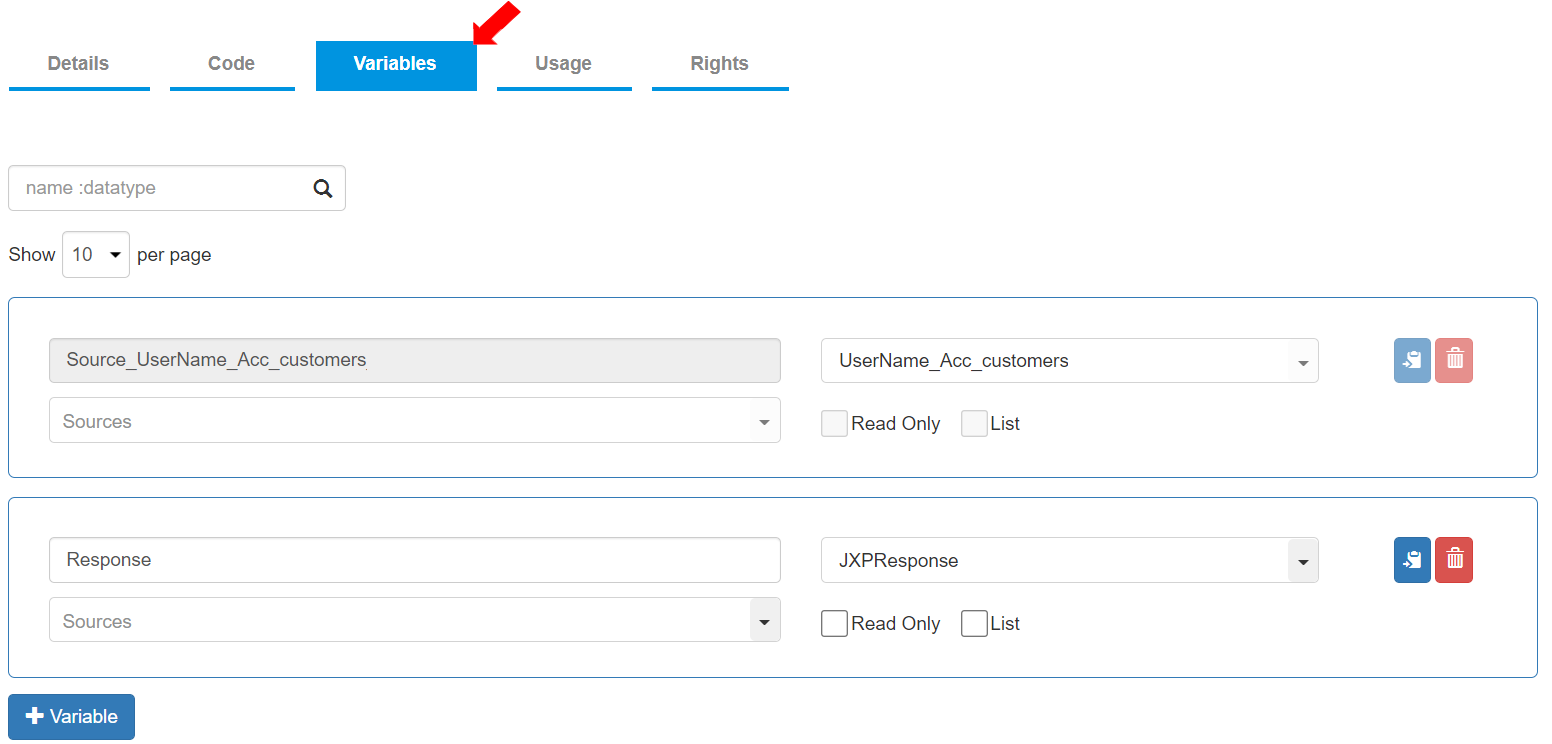
Task: Go to the Usage tab
Action: pyautogui.click(x=563, y=64)
